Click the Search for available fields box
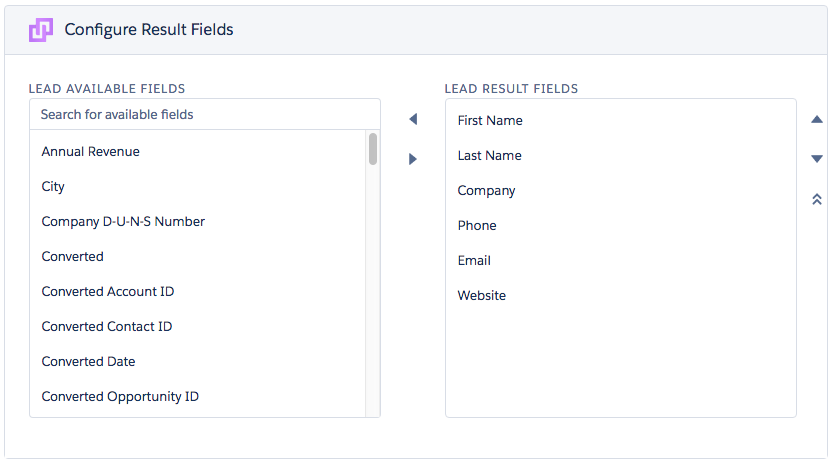This screenshot has width=832, height=462. [205, 115]
